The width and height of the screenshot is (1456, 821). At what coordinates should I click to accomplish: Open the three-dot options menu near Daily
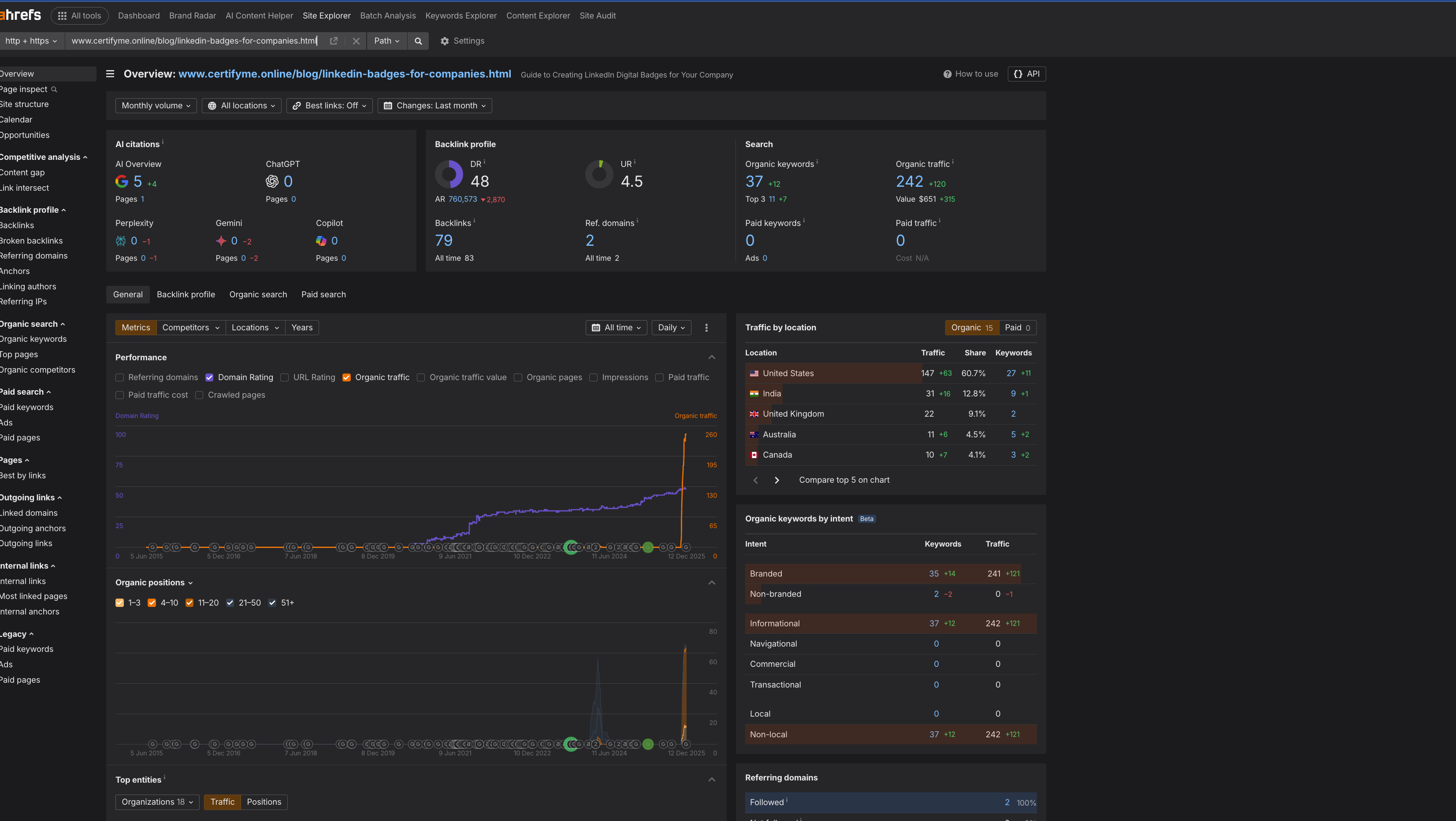coord(706,327)
